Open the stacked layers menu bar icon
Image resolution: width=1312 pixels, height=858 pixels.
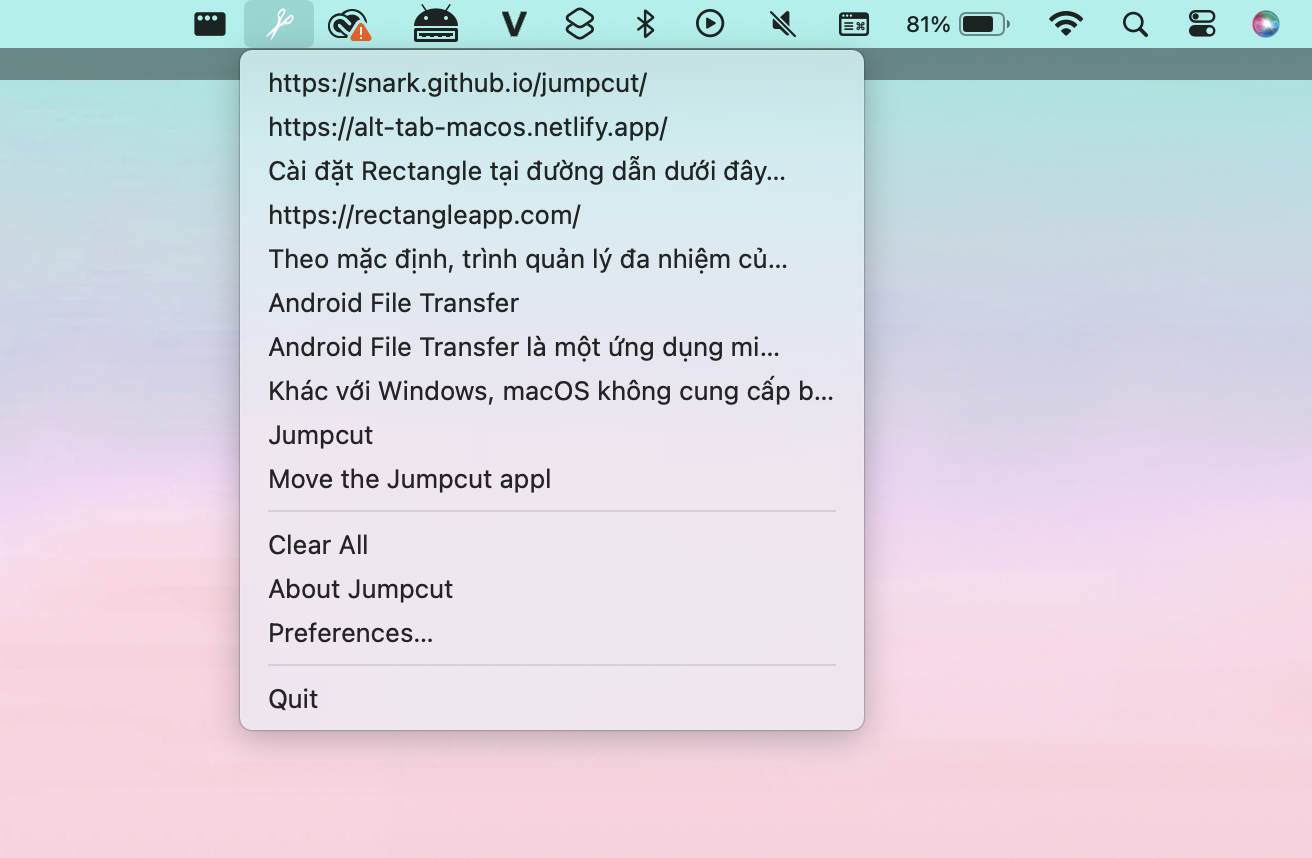580,24
